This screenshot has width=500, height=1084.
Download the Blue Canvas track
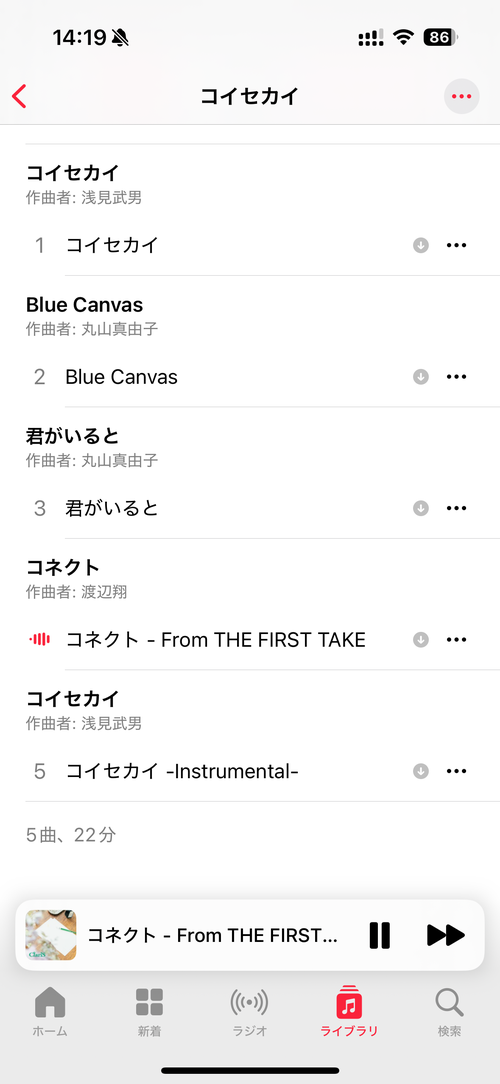420,377
